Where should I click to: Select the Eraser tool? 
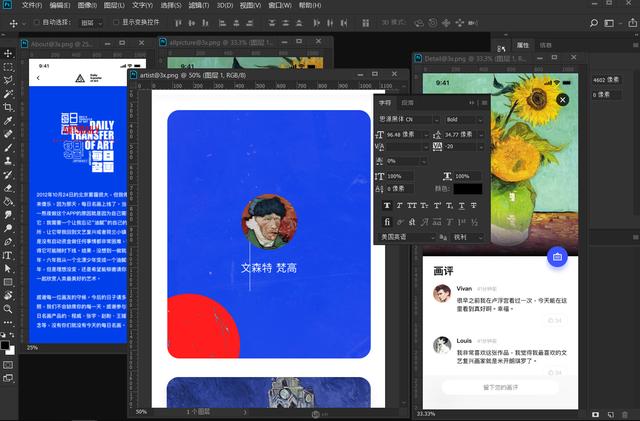pyautogui.click(x=8, y=188)
